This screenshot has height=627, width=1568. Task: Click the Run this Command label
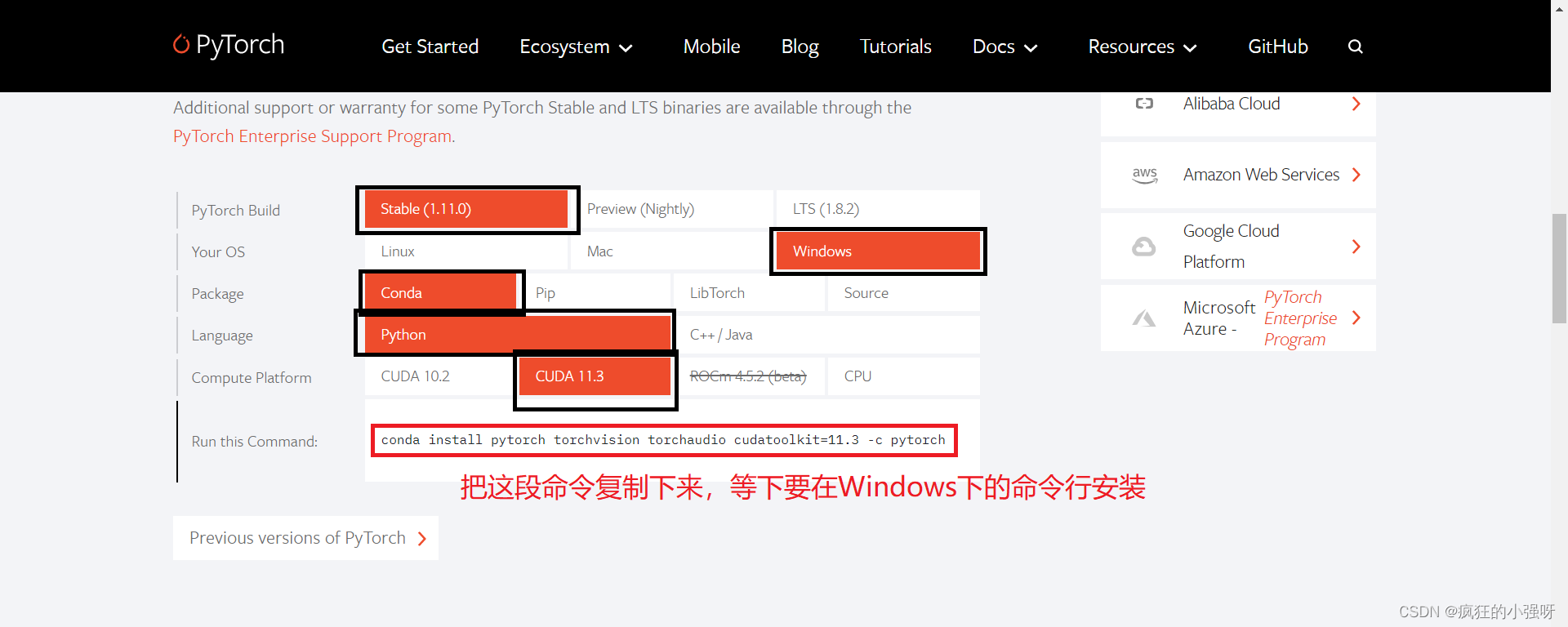pyautogui.click(x=254, y=442)
